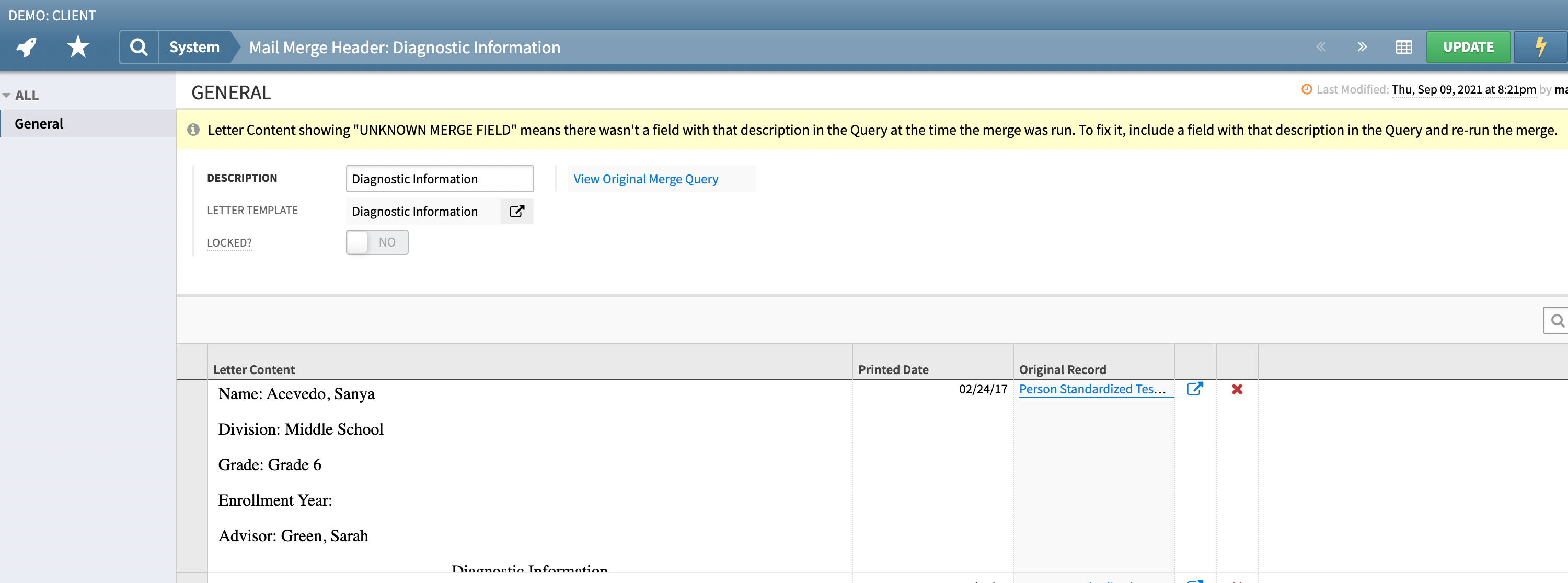Open View Original Merge Query link
The height and width of the screenshot is (583, 1568).
[645, 179]
